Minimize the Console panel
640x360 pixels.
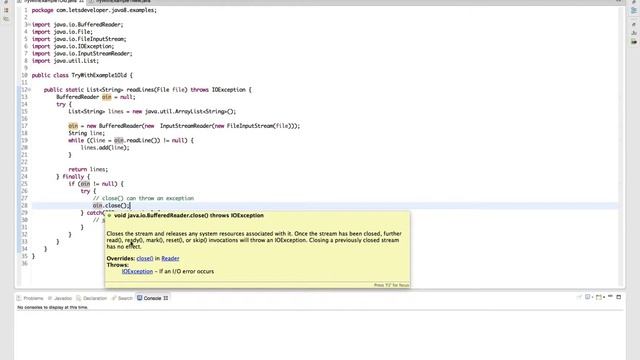(610, 297)
